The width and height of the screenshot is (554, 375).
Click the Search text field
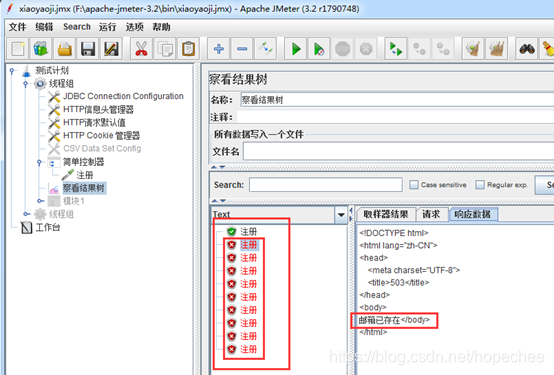tap(325, 184)
